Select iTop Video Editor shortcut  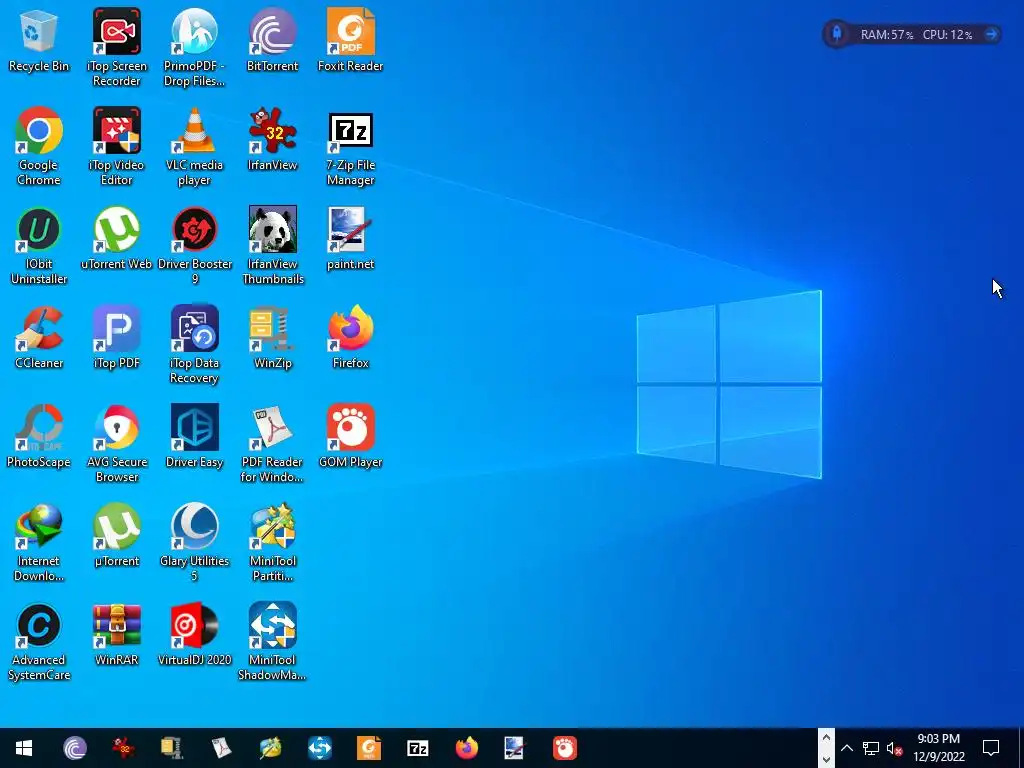click(116, 147)
